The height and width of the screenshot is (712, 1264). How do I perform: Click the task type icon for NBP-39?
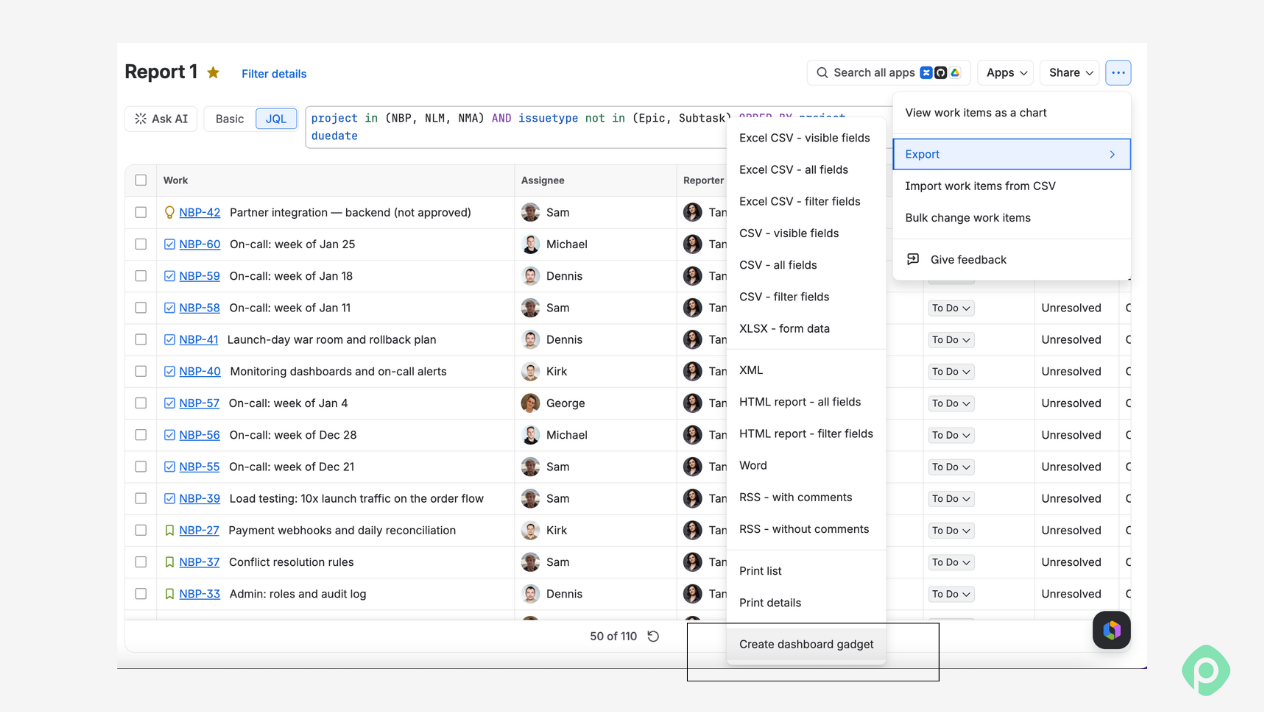coord(169,498)
